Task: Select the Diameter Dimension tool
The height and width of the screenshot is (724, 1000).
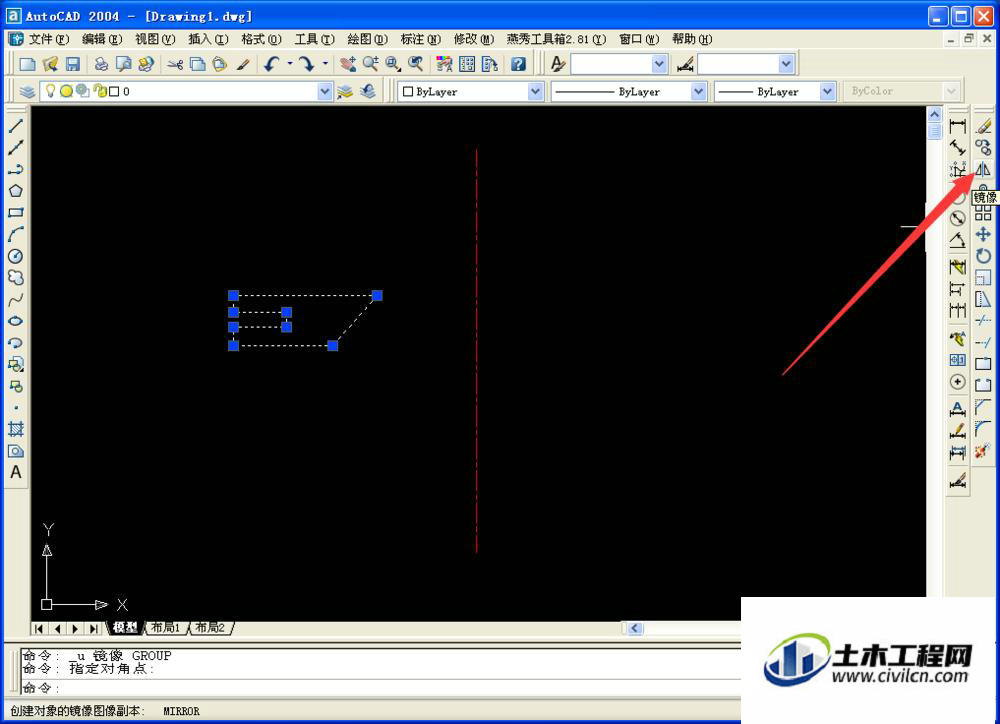Action: point(957,218)
